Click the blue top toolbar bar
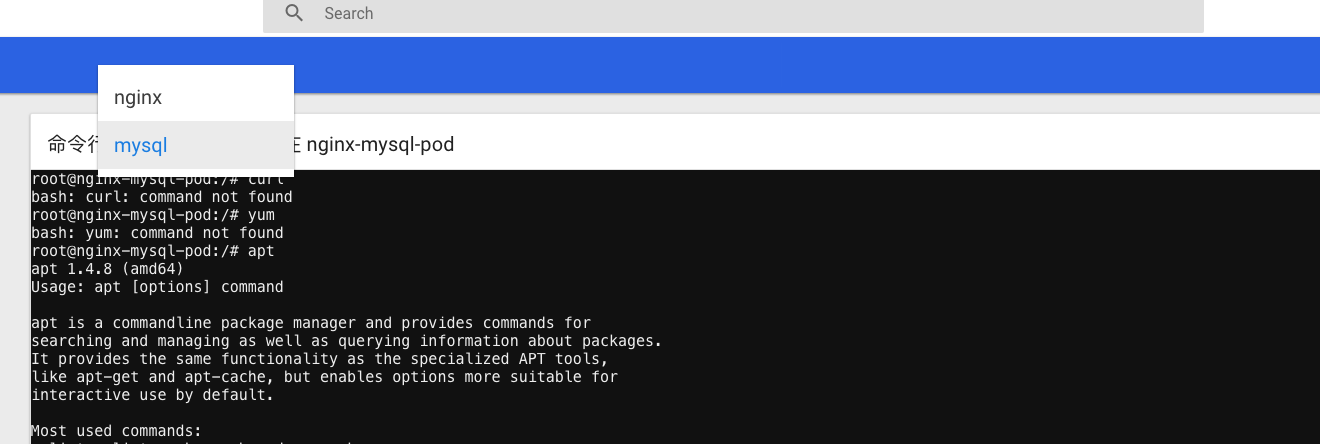The height and width of the screenshot is (444, 1320). pyautogui.click(x=660, y=65)
